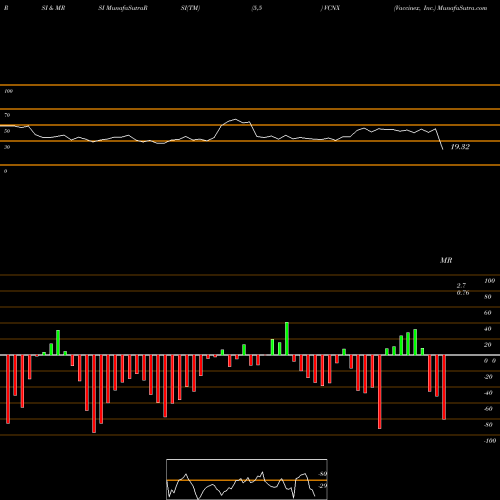This screenshot has height=500, width=500.
Task: Click the -40 label on MR axis
Action: point(488,393)
